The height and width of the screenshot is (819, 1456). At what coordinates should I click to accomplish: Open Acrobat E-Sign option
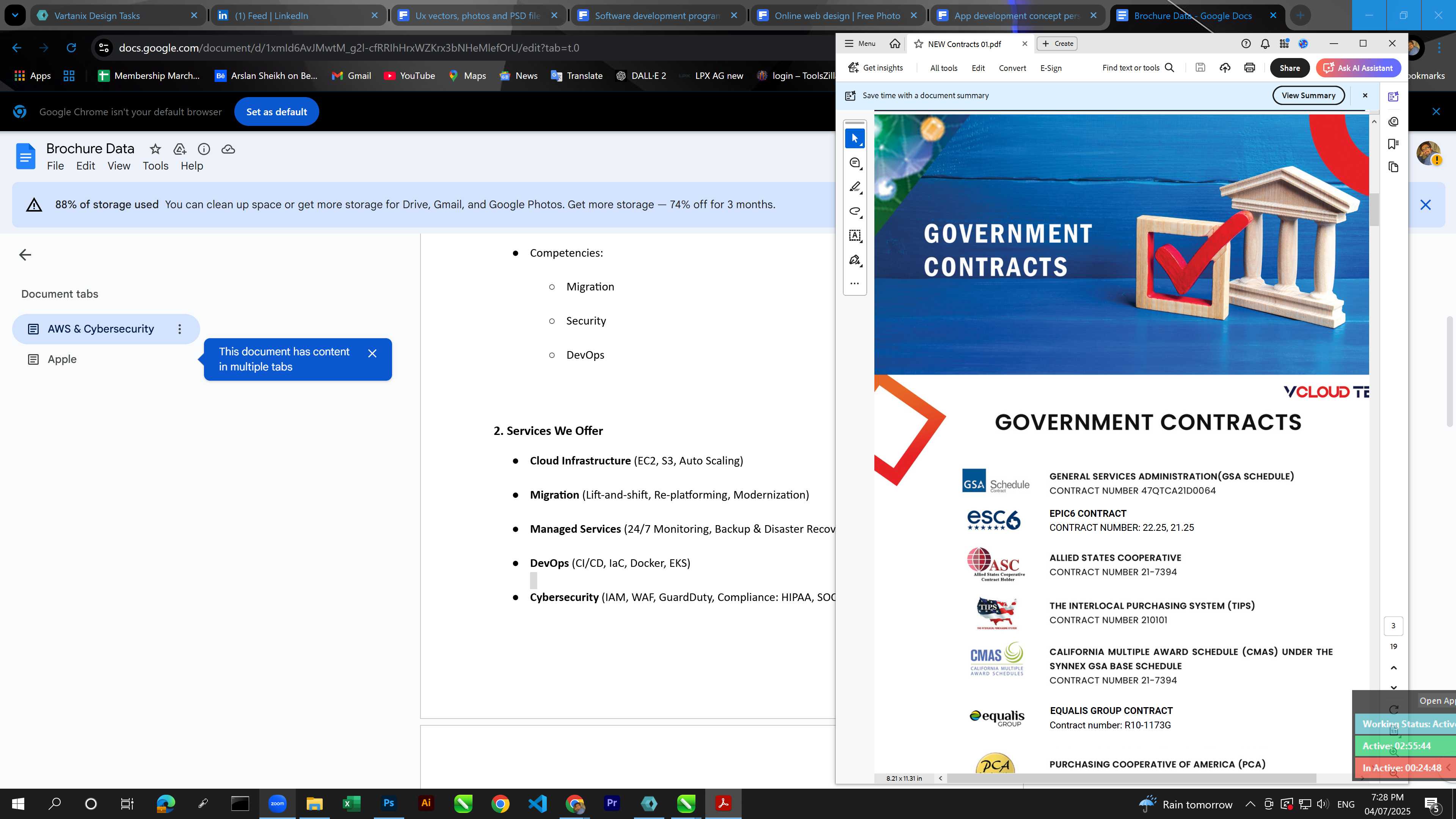[1051, 68]
